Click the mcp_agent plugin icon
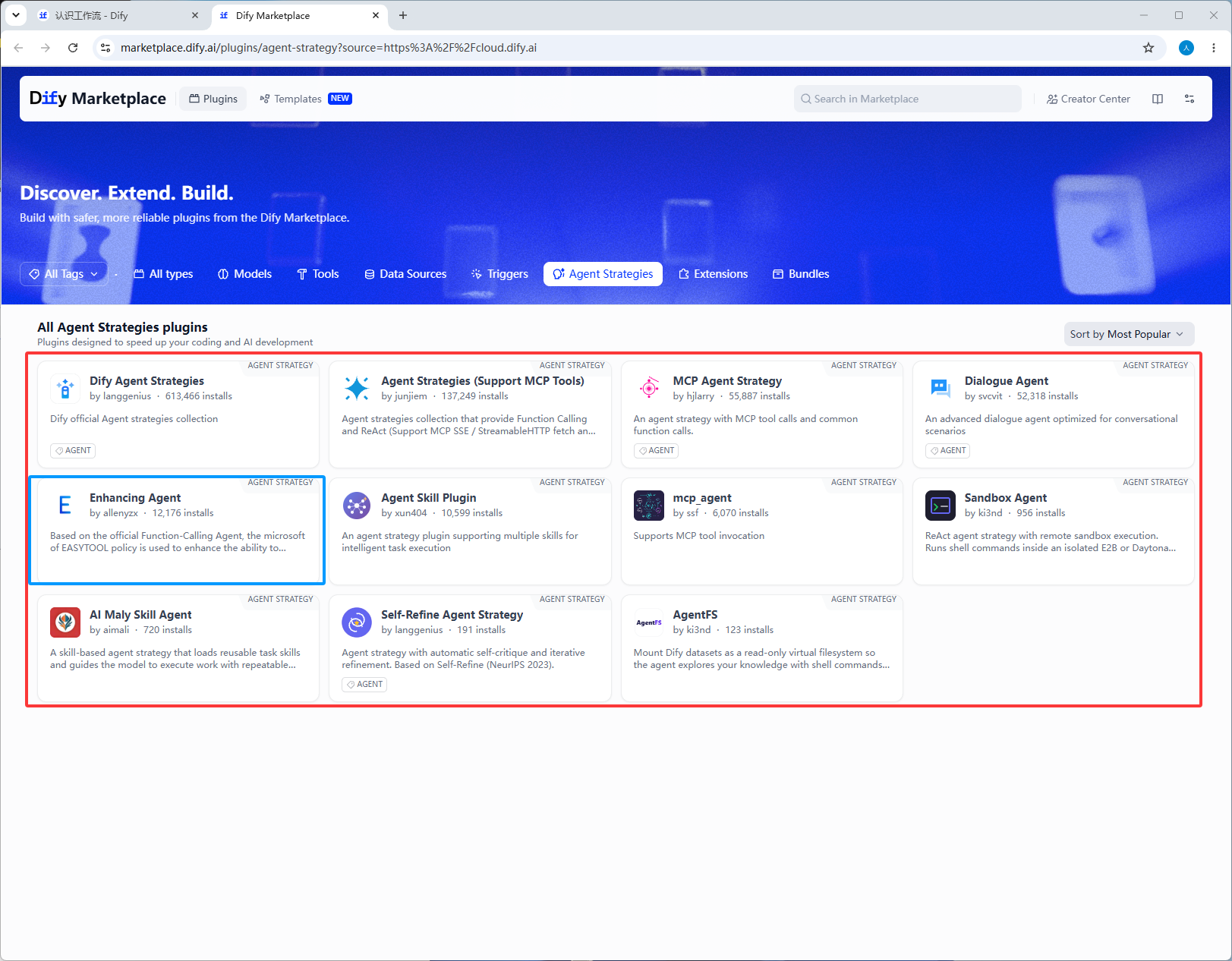Screen dimensions: 1232x961 pyautogui.click(x=649, y=506)
